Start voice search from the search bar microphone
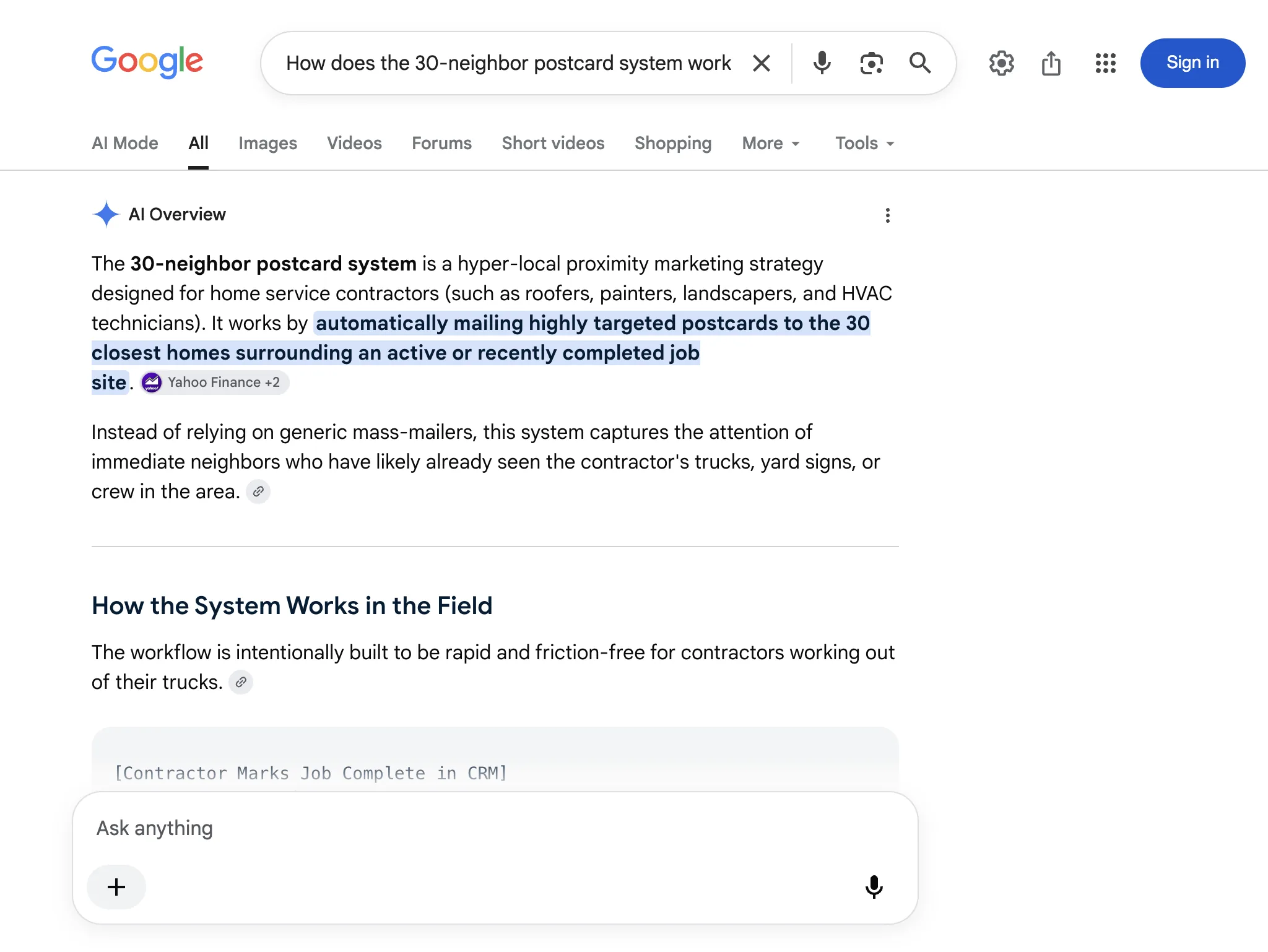Screen dimensions: 1268x952 822,63
